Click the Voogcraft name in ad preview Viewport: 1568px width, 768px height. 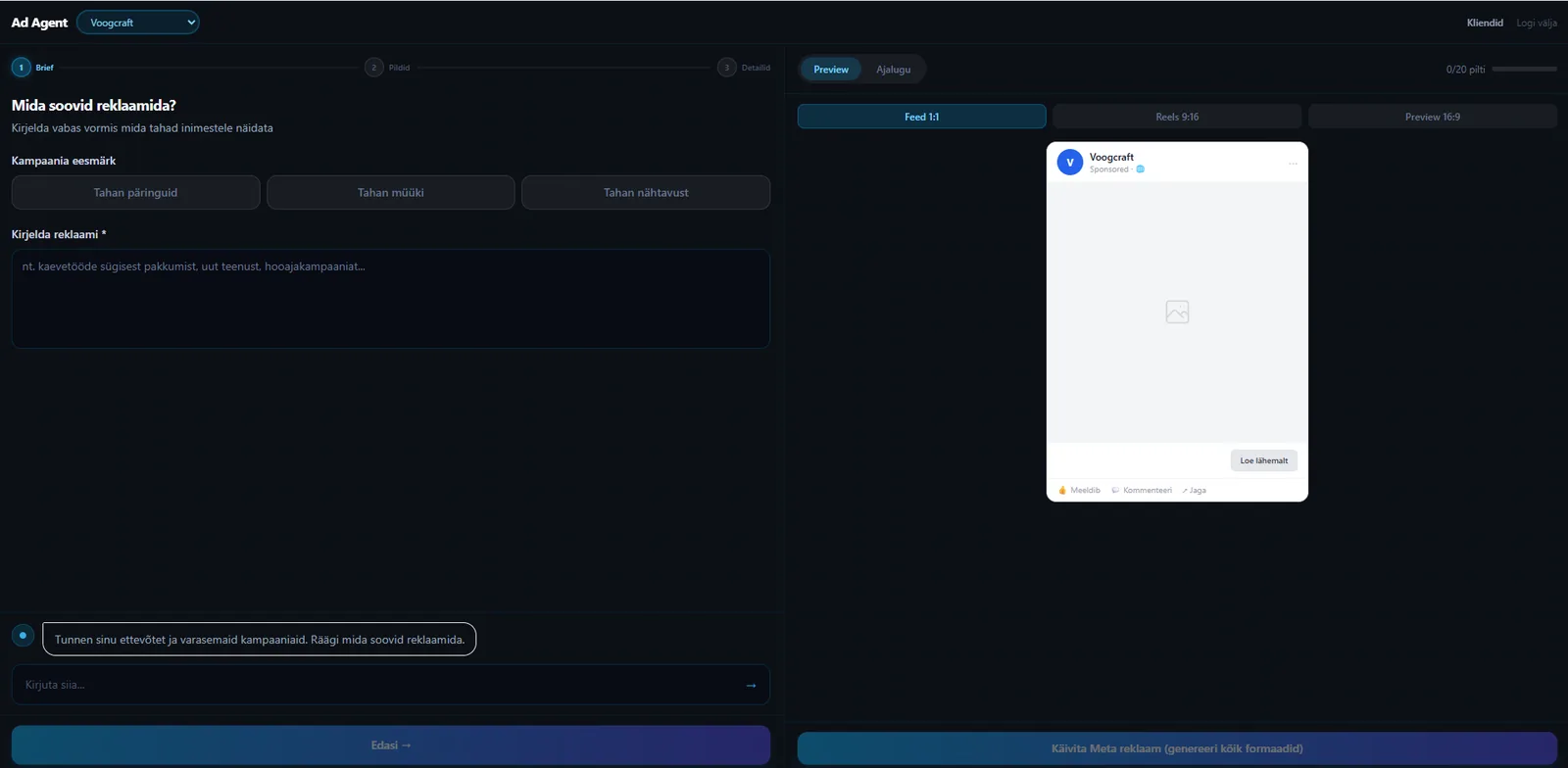point(1111,157)
